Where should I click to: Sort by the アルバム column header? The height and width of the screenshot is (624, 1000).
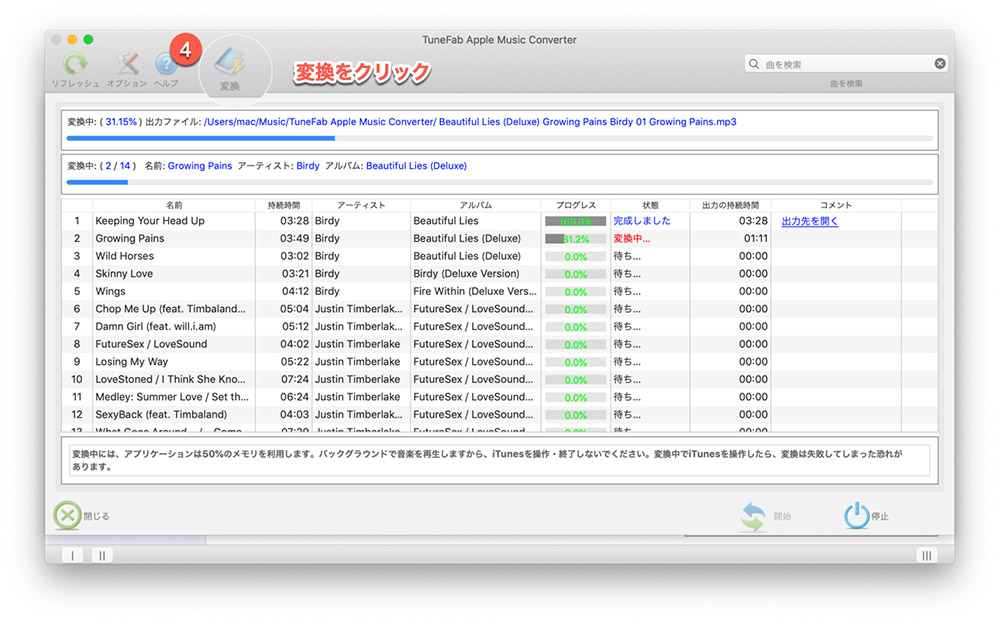click(x=476, y=205)
